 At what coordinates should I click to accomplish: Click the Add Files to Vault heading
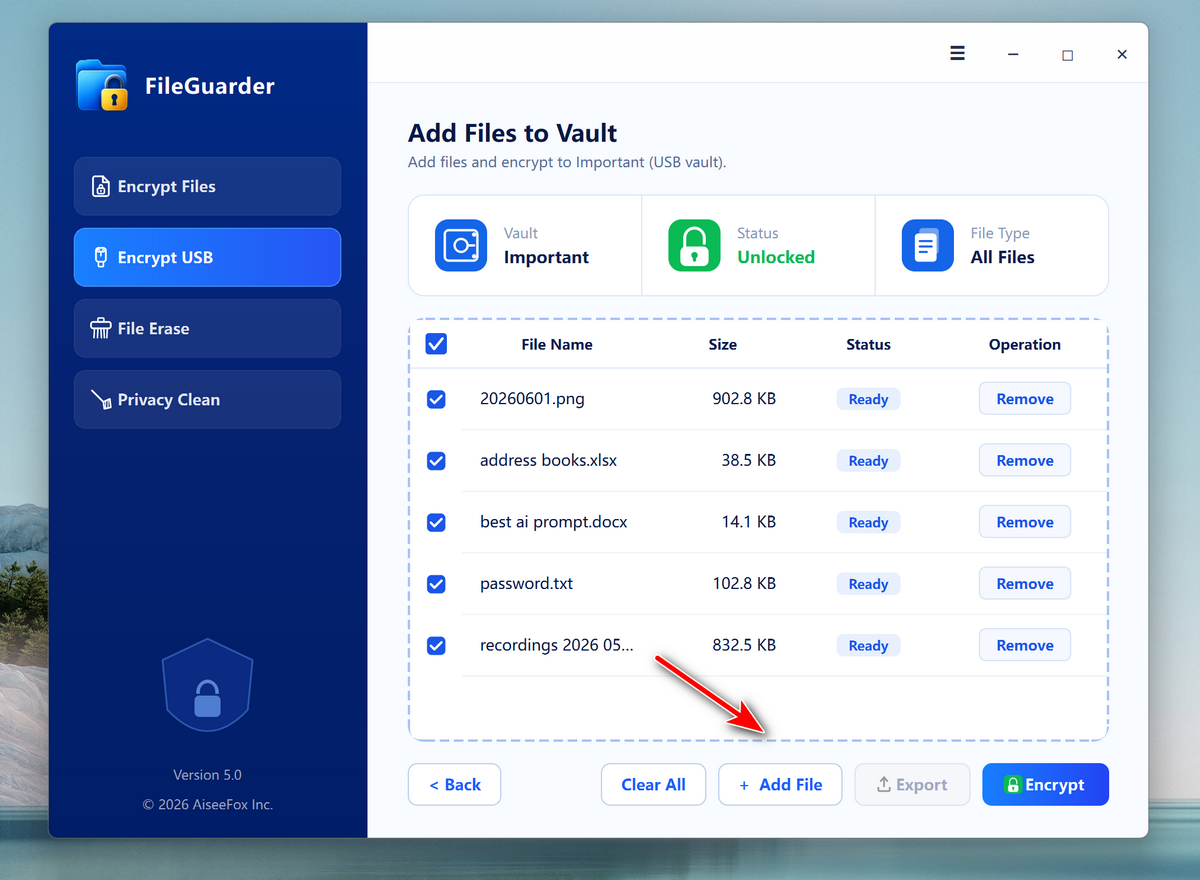[513, 133]
